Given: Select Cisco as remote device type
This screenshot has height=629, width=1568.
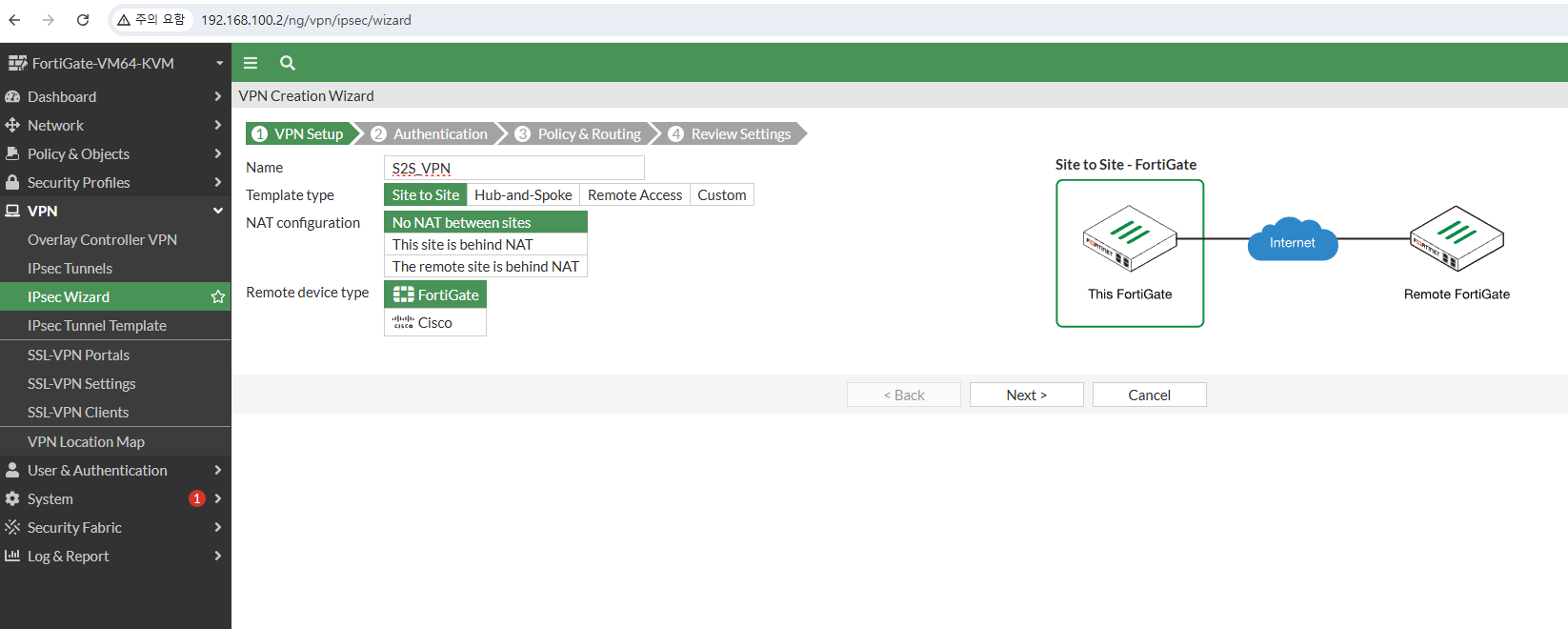Looking at the screenshot, I should (x=435, y=322).
